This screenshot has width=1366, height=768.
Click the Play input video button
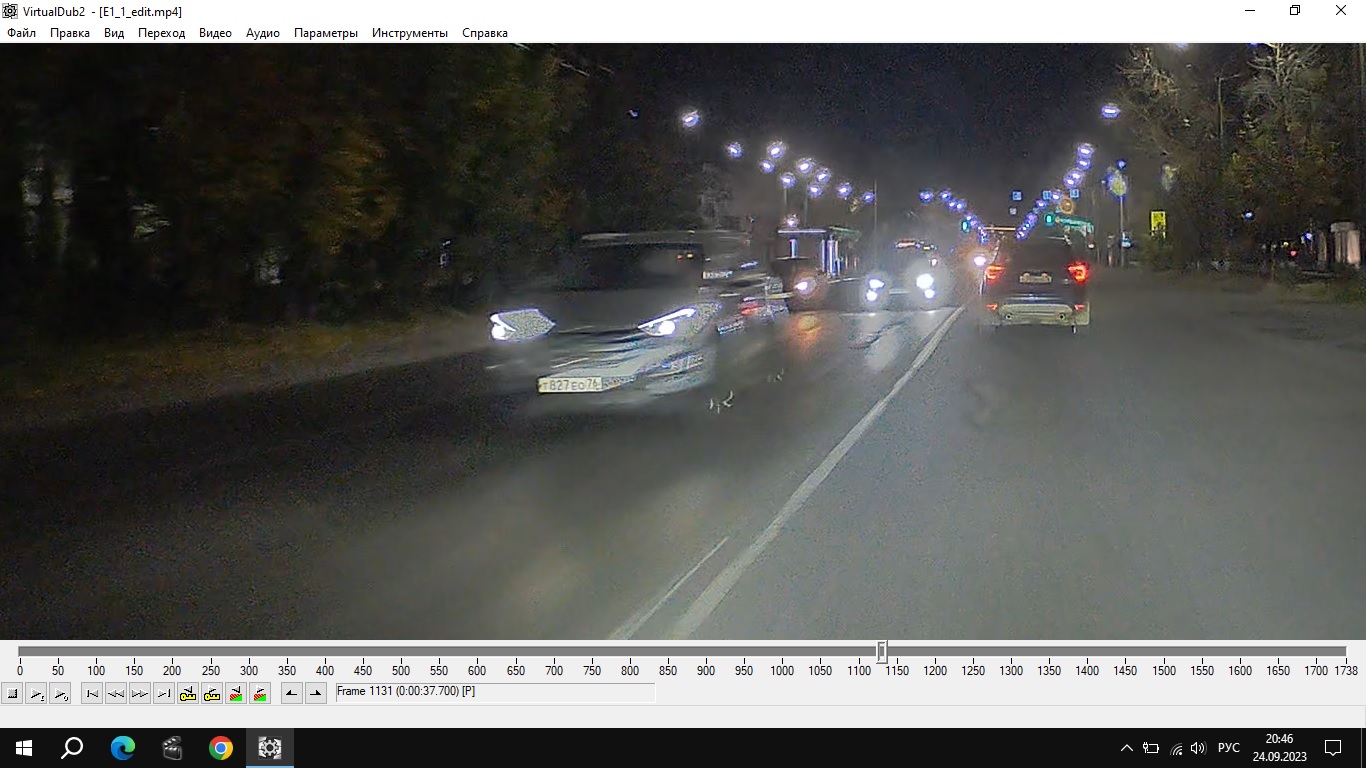[36, 693]
